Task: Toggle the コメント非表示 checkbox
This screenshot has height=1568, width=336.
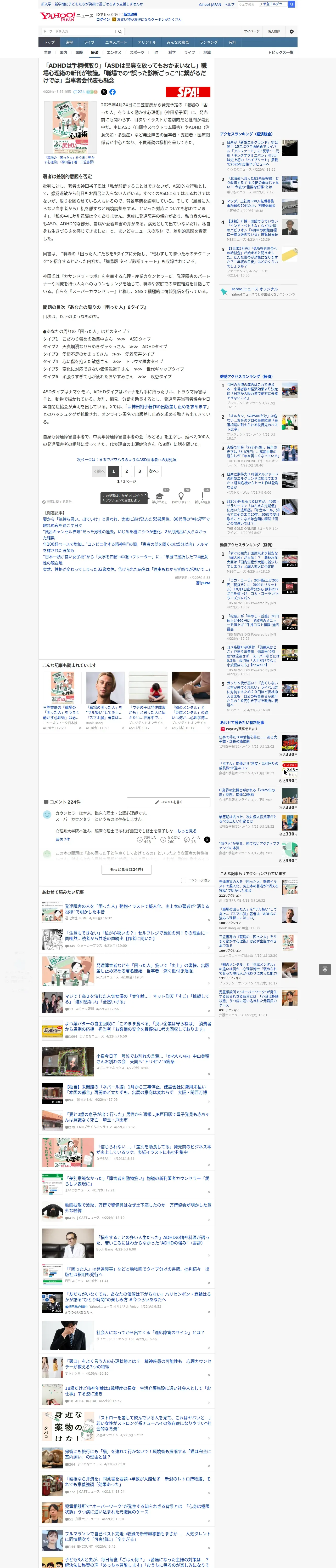Action: click(x=183, y=880)
